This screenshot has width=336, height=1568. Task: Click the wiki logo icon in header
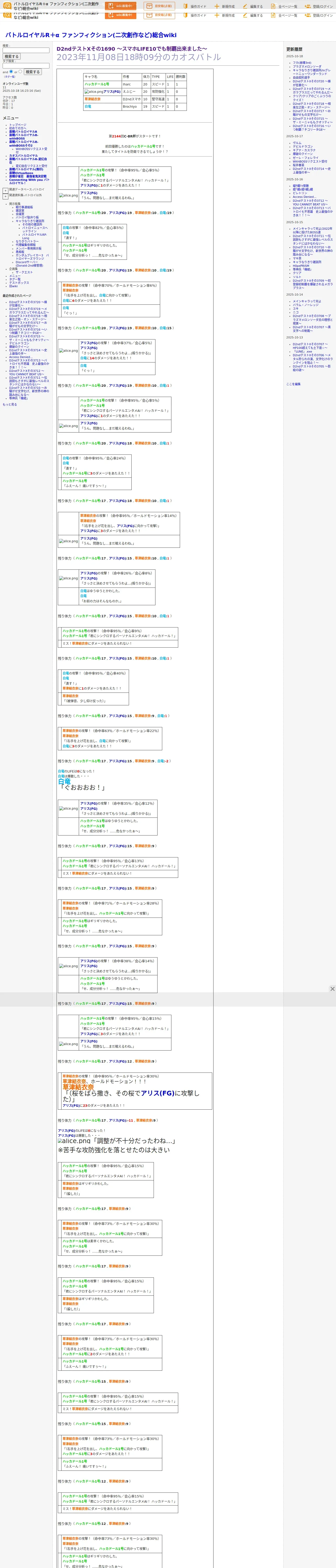click(x=7, y=6)
